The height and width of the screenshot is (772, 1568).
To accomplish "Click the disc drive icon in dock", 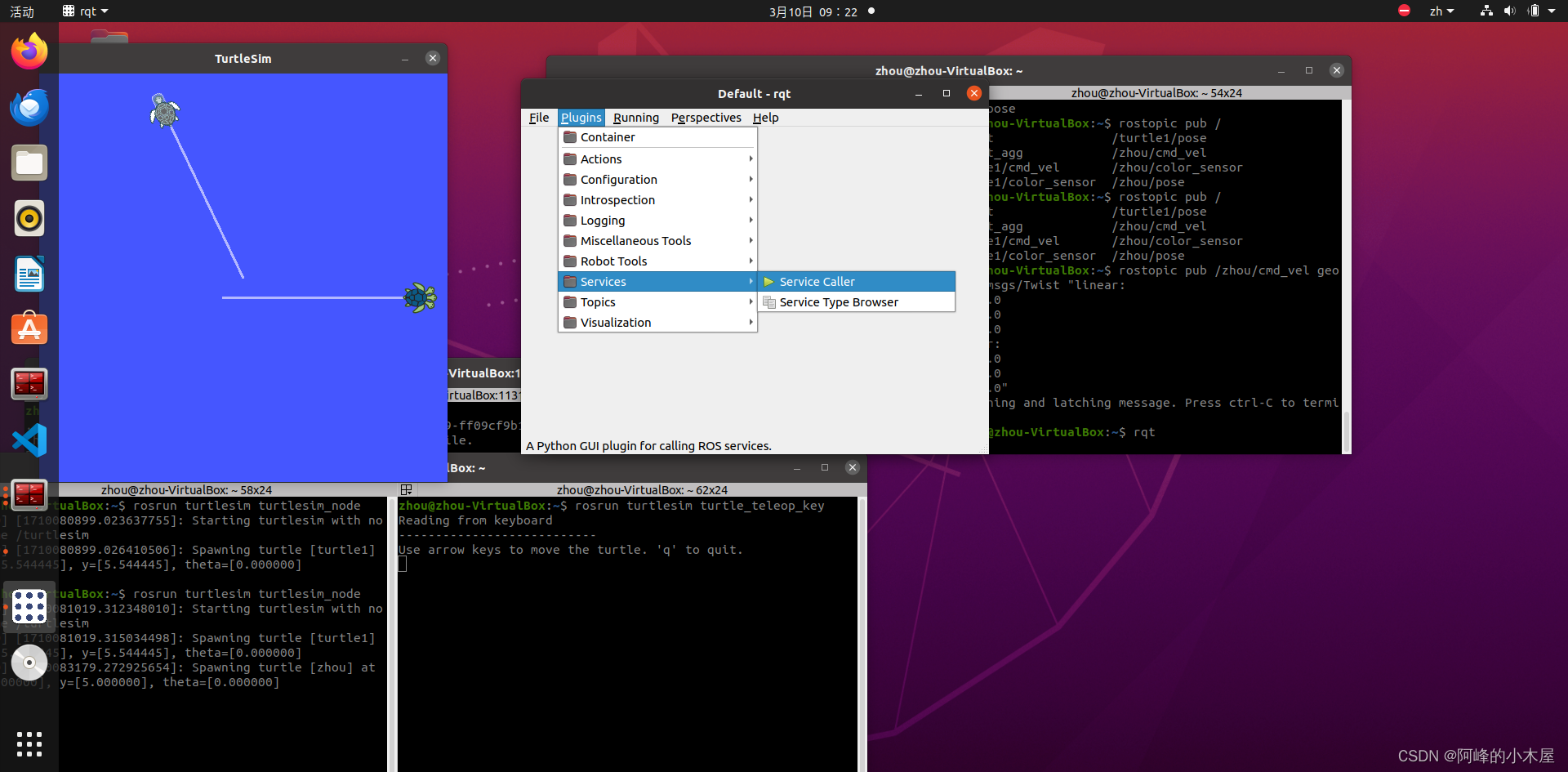I will tap(29, 663).
